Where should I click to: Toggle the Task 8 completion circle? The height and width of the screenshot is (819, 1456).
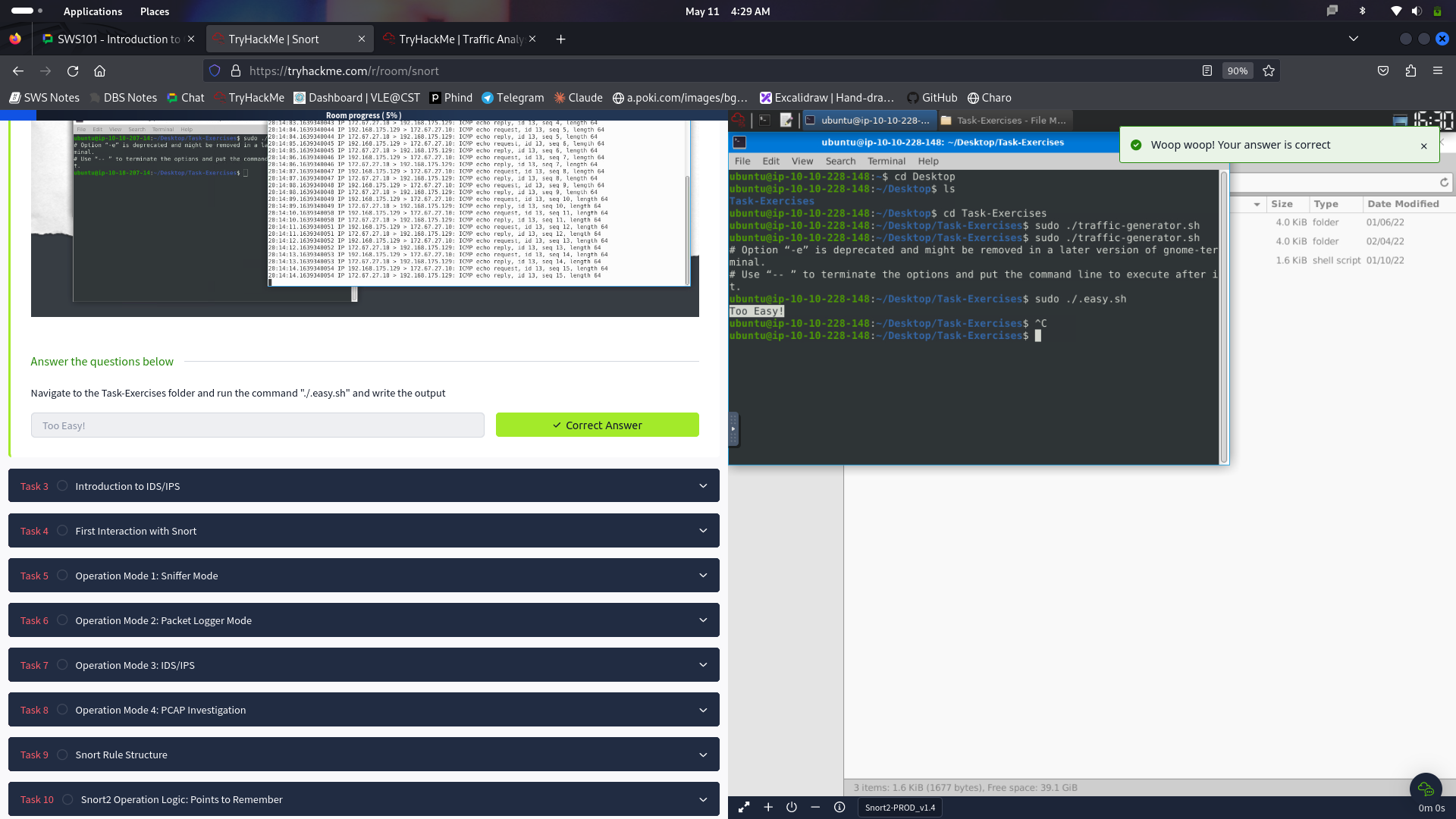62,710
